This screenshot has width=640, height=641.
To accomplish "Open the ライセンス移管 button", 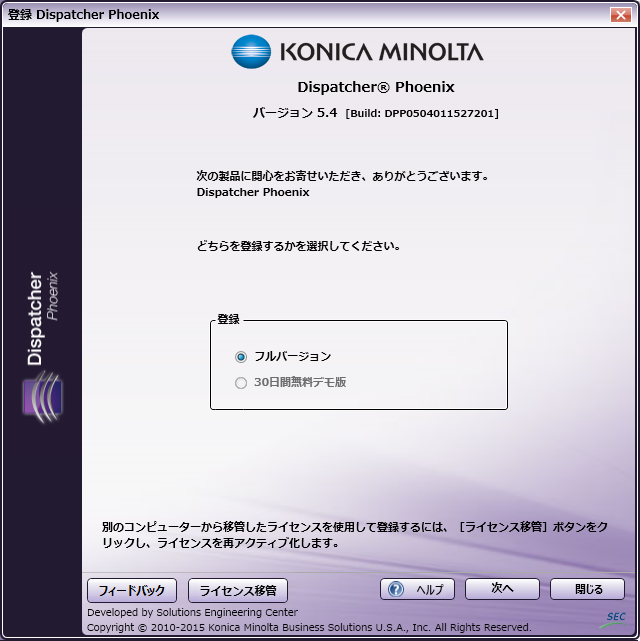I will (238, 590).
